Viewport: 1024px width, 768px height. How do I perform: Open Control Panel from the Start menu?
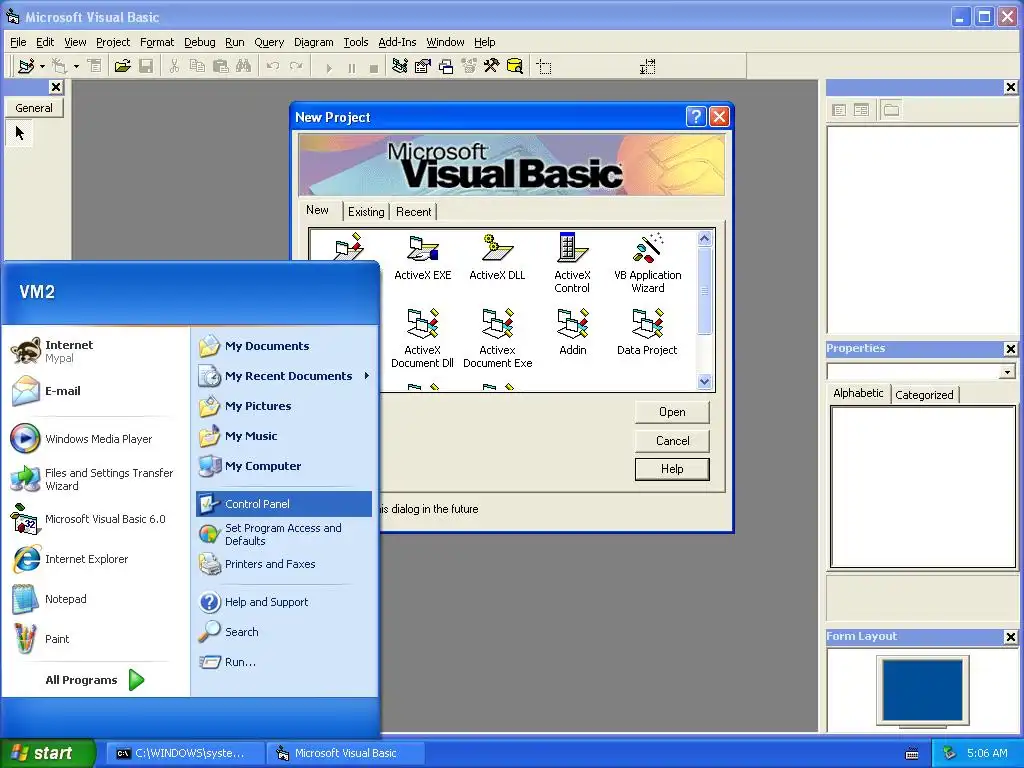284,504
